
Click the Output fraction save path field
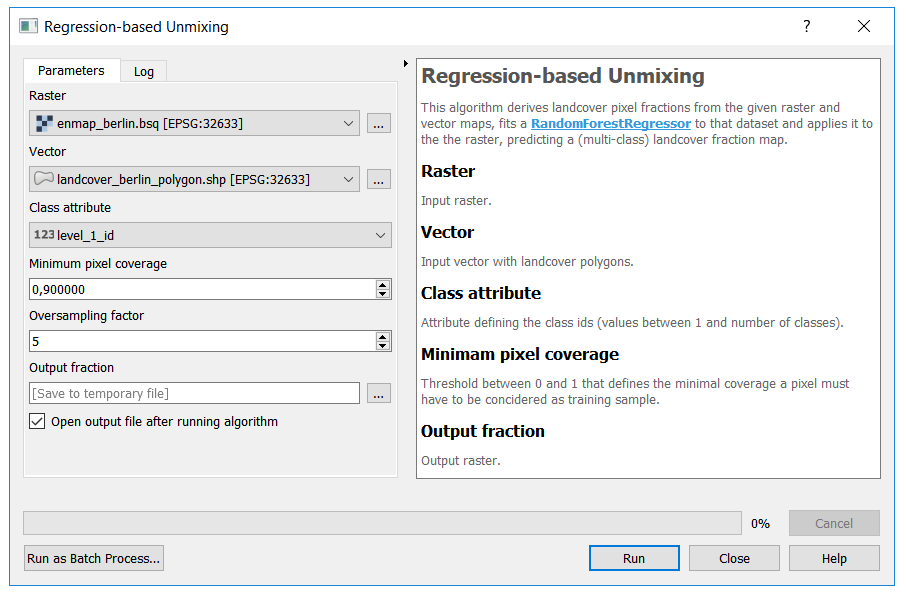[x=194, y=393]
